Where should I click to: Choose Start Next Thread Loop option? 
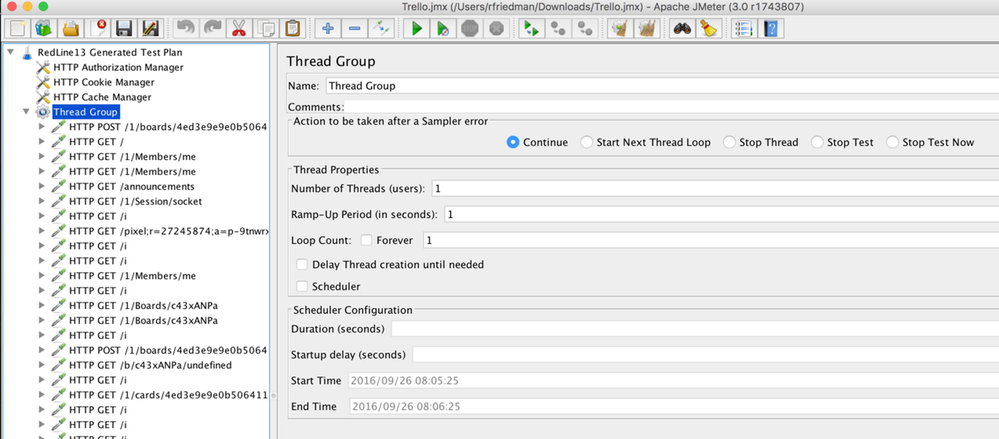point(586,142)
